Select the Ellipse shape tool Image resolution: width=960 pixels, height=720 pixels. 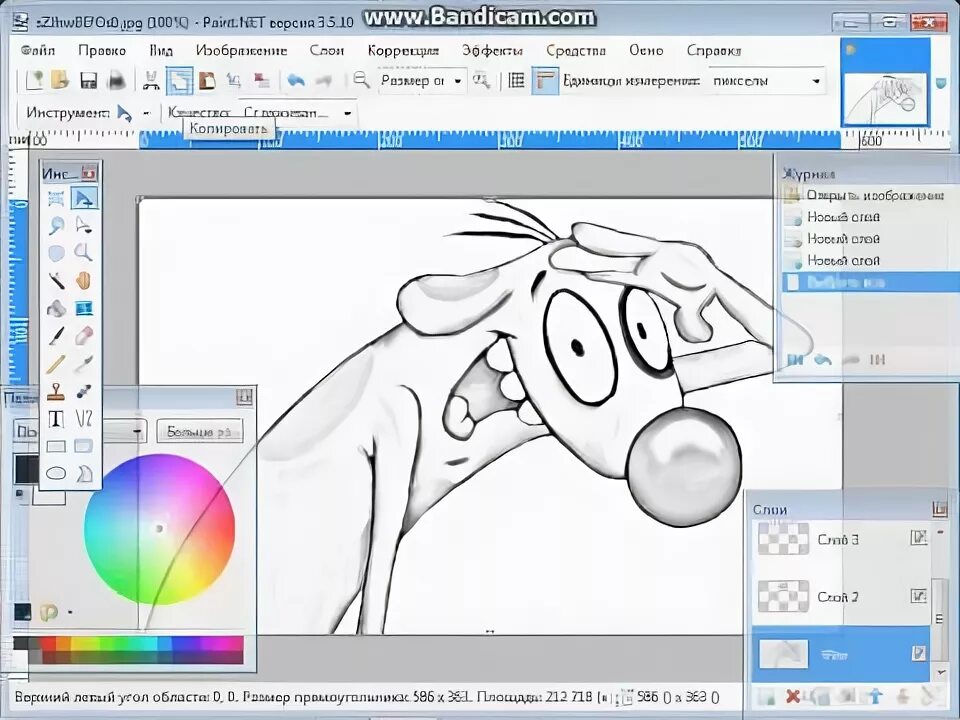point(56,473)
